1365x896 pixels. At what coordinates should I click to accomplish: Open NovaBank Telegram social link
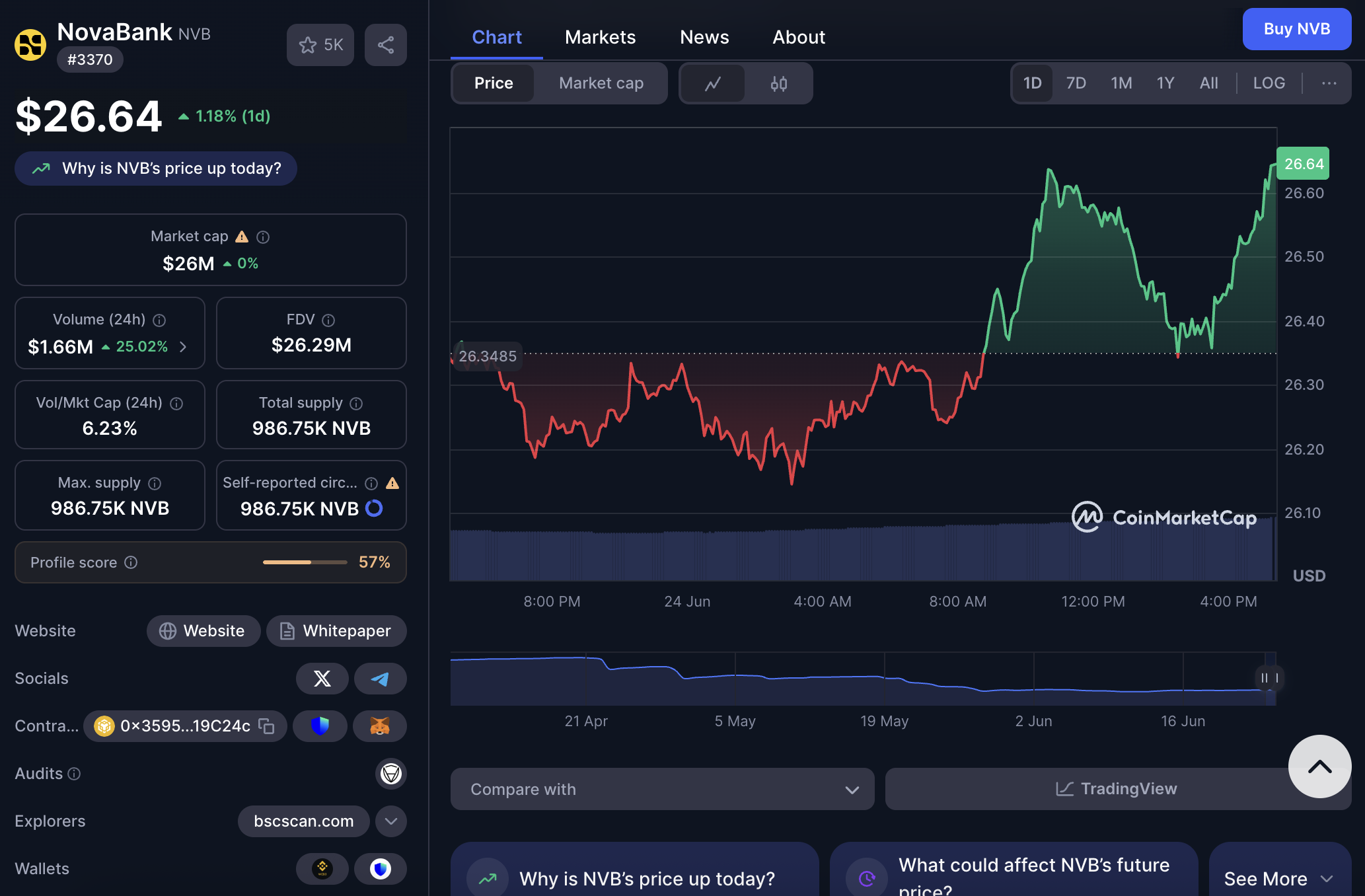381,679
